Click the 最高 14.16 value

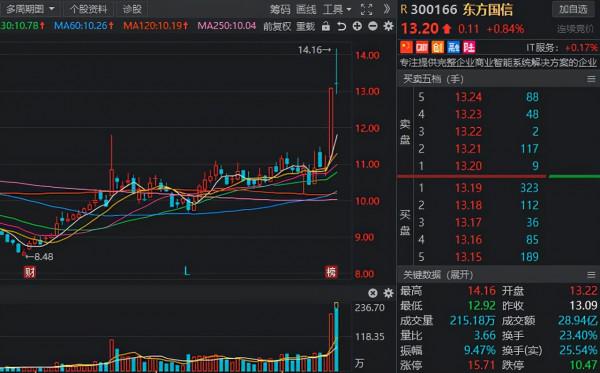(x=482, y=291)
